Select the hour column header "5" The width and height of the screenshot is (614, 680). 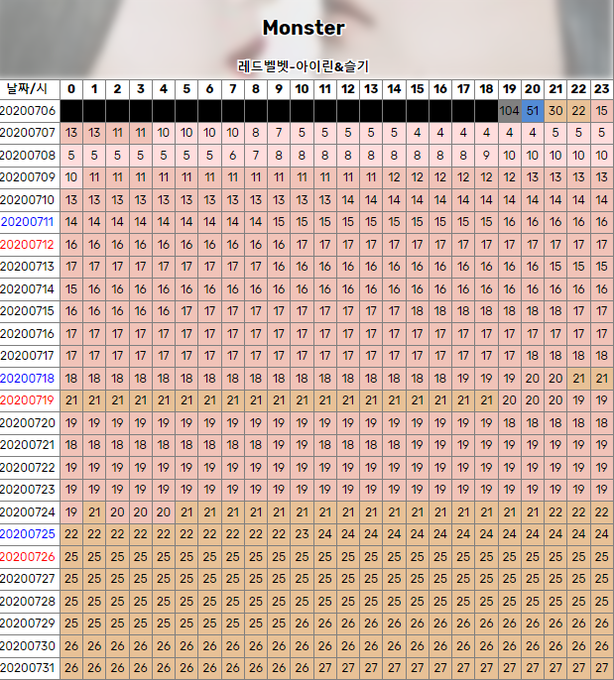[186, 89]
